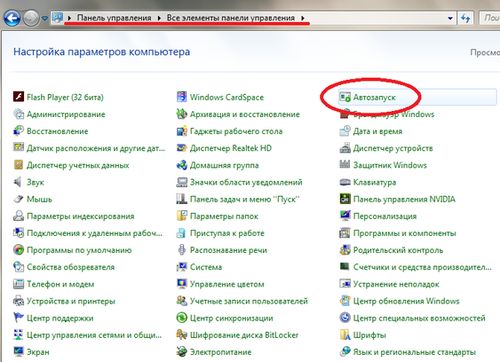The height and width of the screenshot is (362, 500).
Task: Open the Flash Player (32 бита) icon
Action: coord(18,97)
